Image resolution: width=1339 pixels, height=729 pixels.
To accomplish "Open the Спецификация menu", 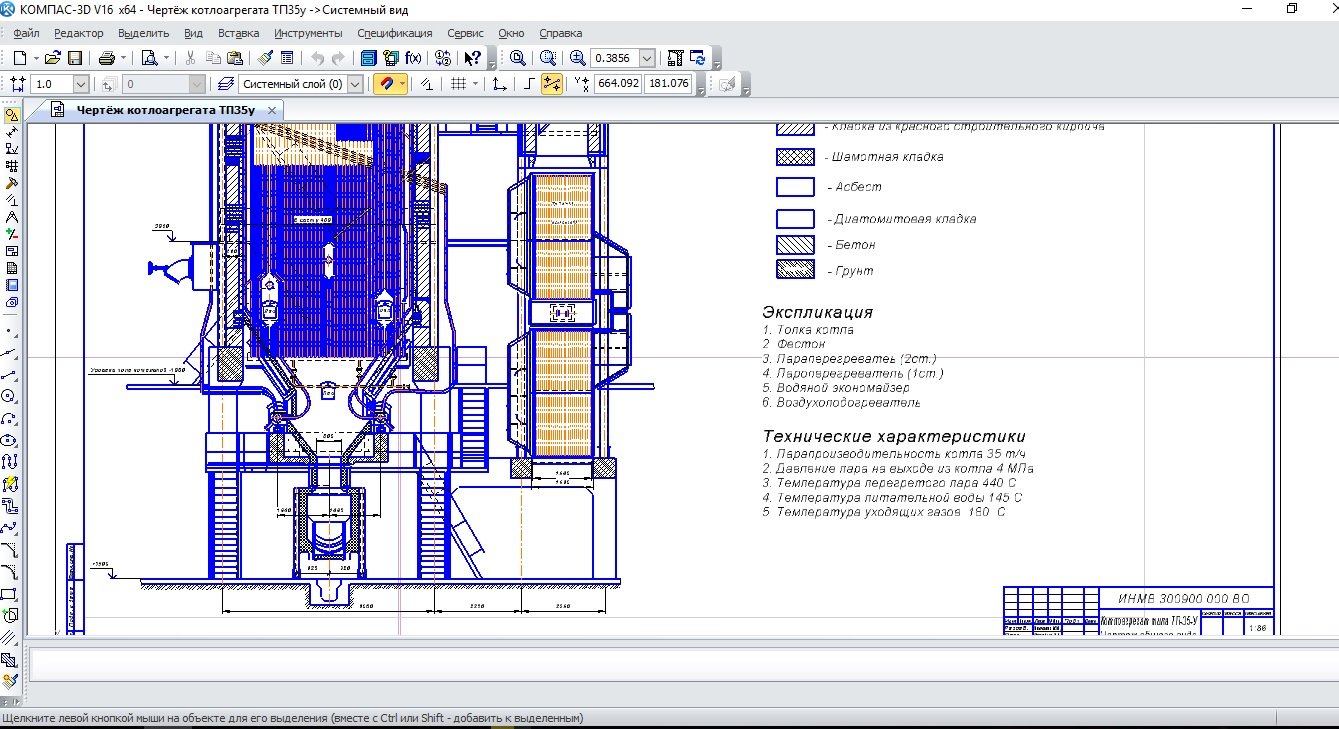I will 394,33.
